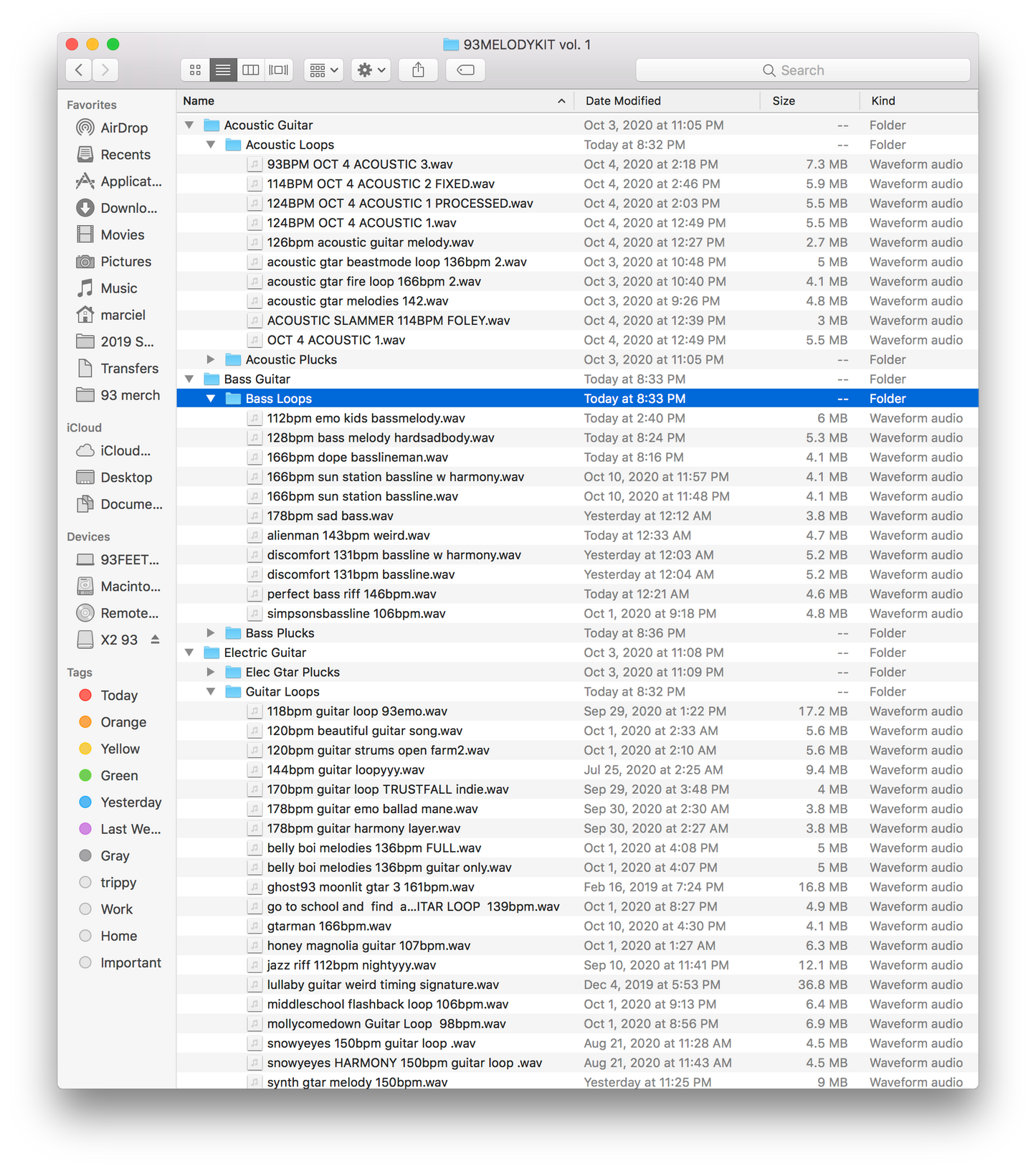Viewport: 1036px width, 1171px height.
Task: Select the Orange tag in sidebar
Action: coord(123,722)
